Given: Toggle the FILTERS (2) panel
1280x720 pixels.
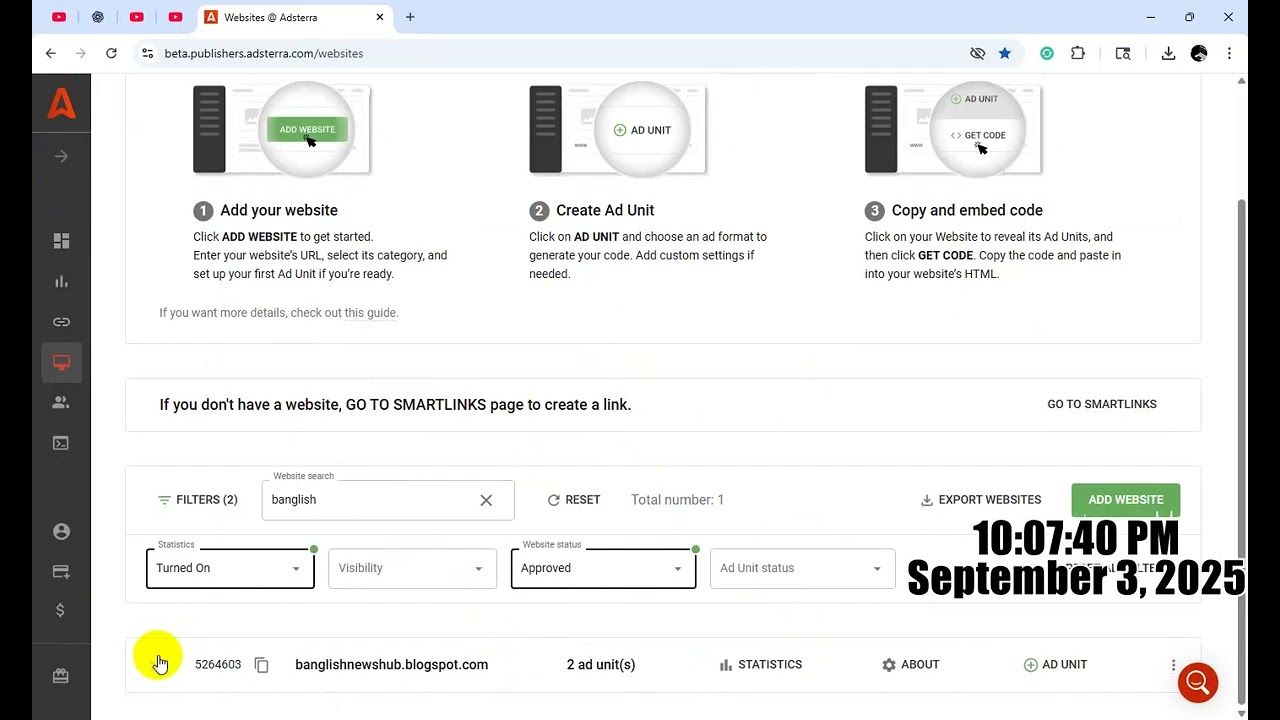Looking at the screenshot, I should click(x=197, y=500).
